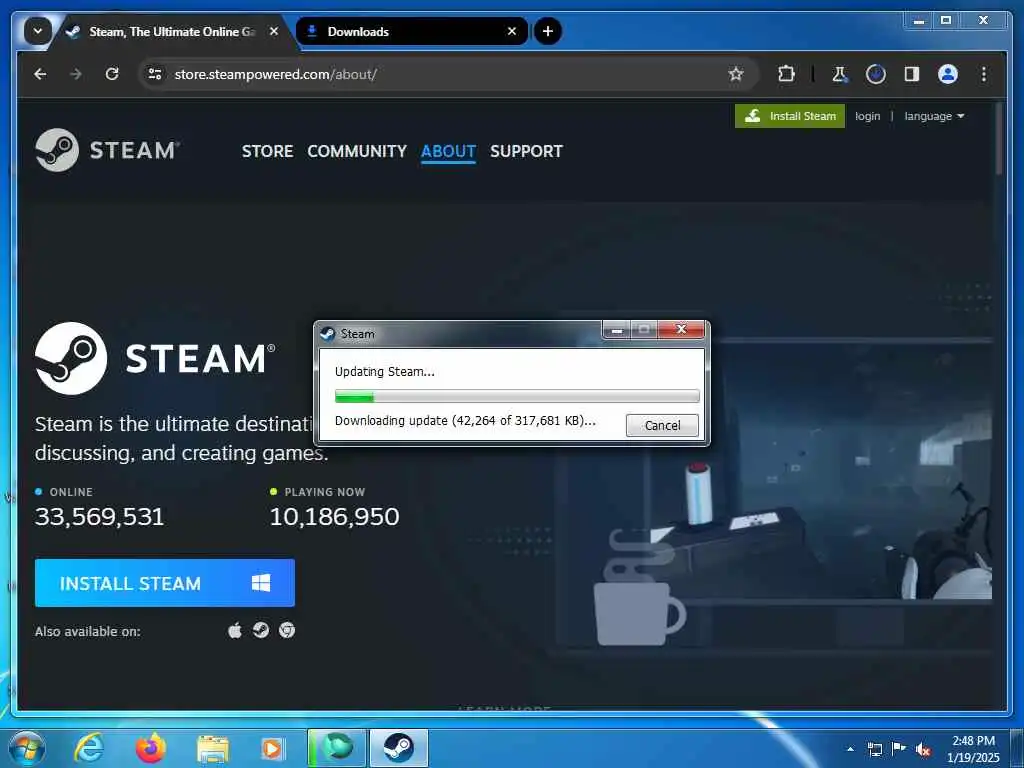Close the Downloads tab
The height and width of the screenshot is (768, 1024).
coord(512,31)
